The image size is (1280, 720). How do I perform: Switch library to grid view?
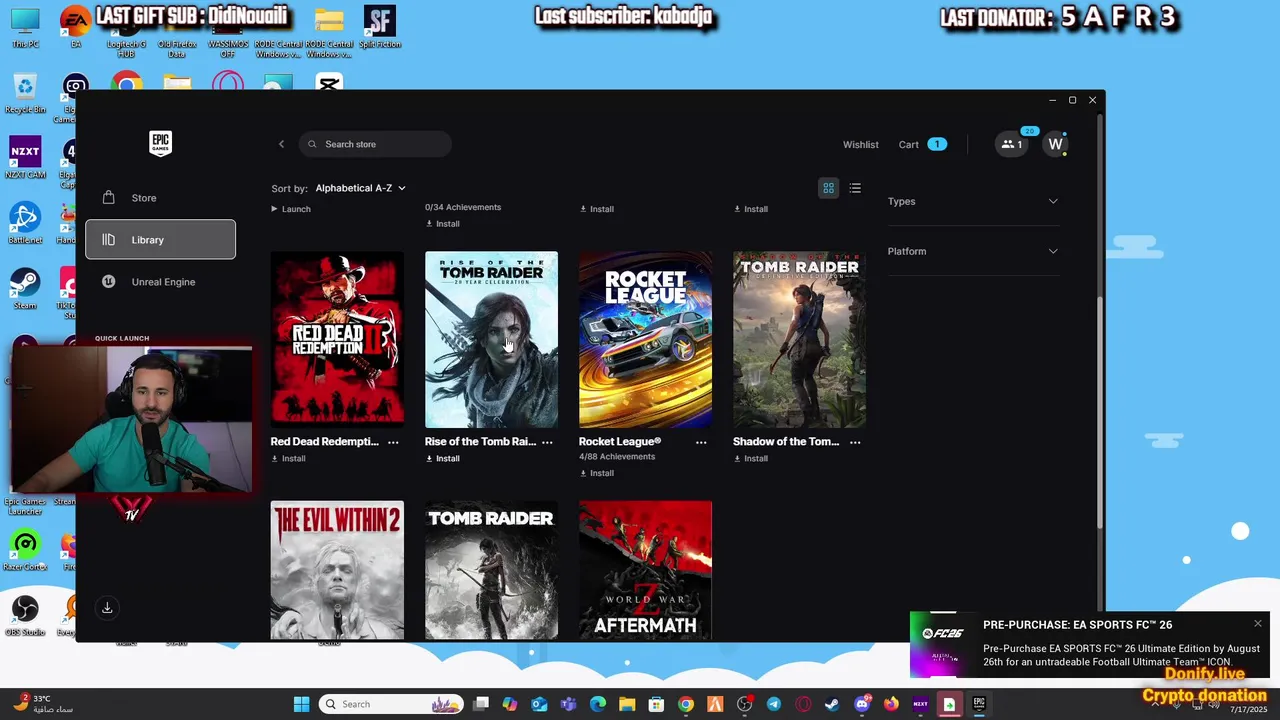828,188
